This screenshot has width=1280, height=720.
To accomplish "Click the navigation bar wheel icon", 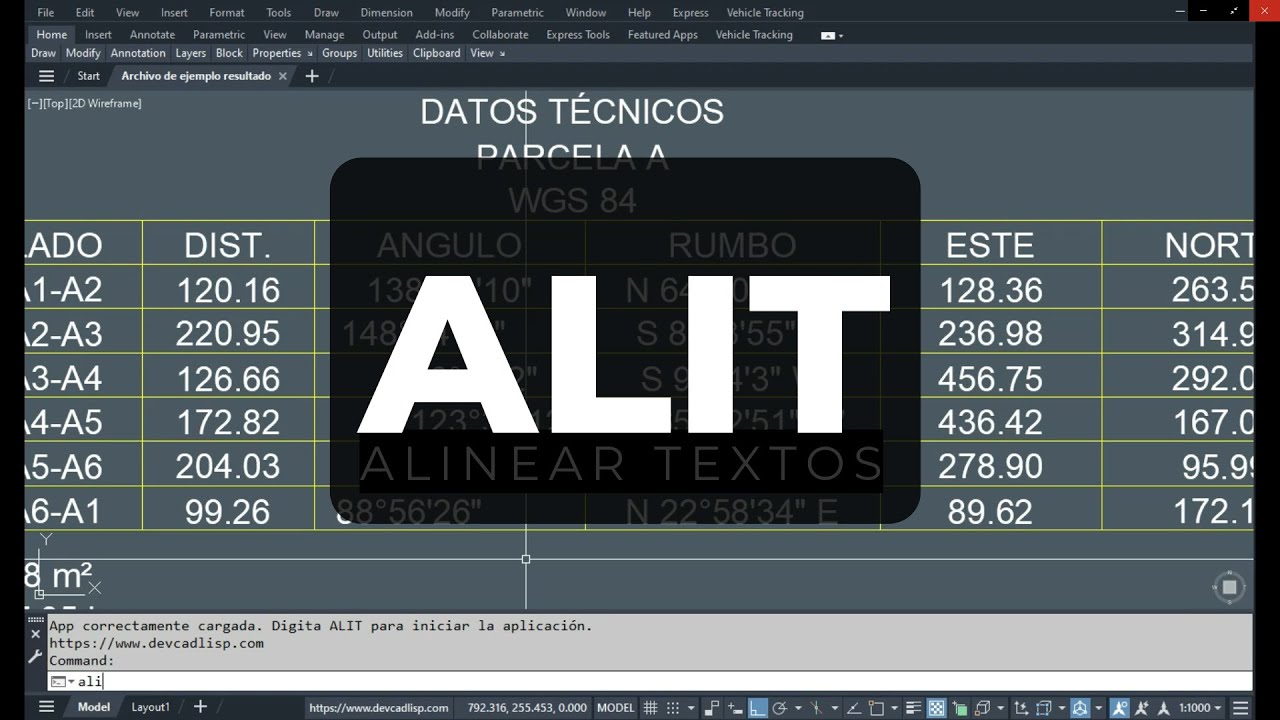I will coord(1230,587).
